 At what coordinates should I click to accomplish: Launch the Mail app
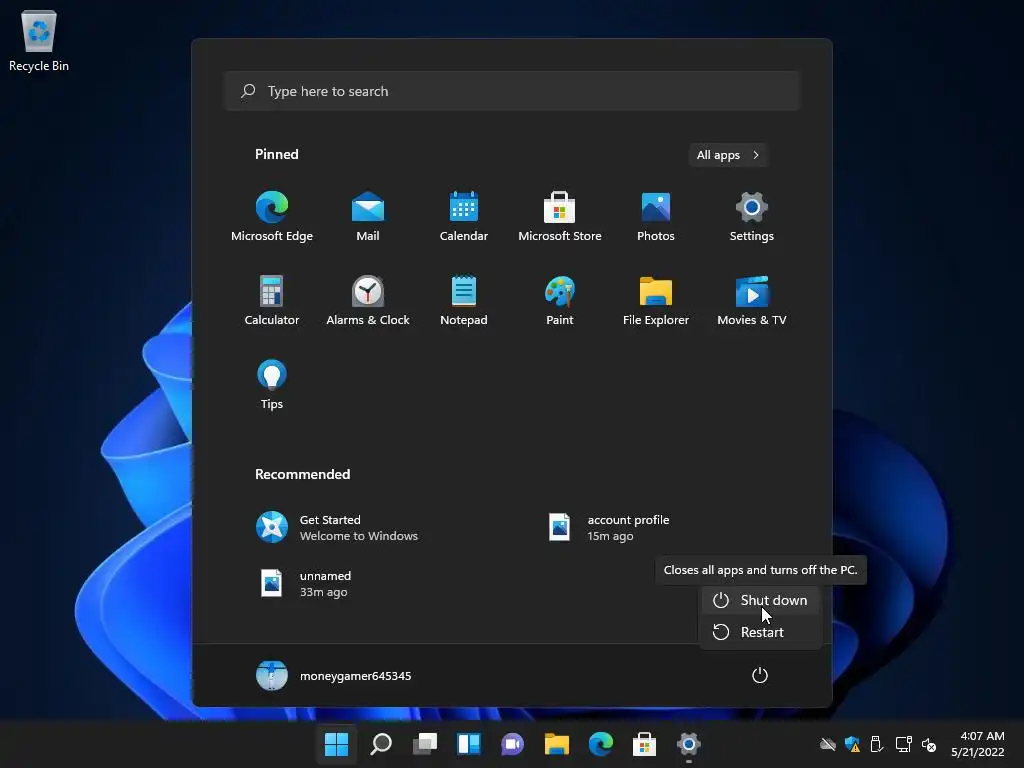(368, 217)
